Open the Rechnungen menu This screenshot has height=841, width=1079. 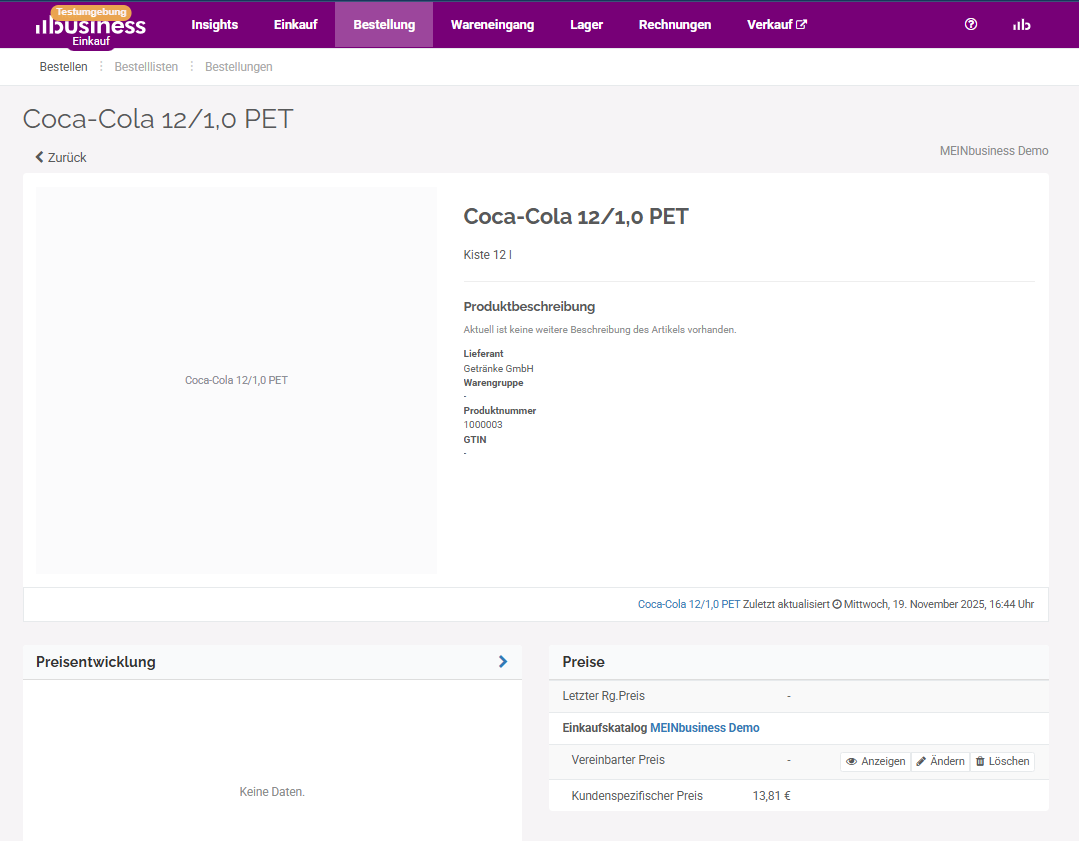pos(674,25)
